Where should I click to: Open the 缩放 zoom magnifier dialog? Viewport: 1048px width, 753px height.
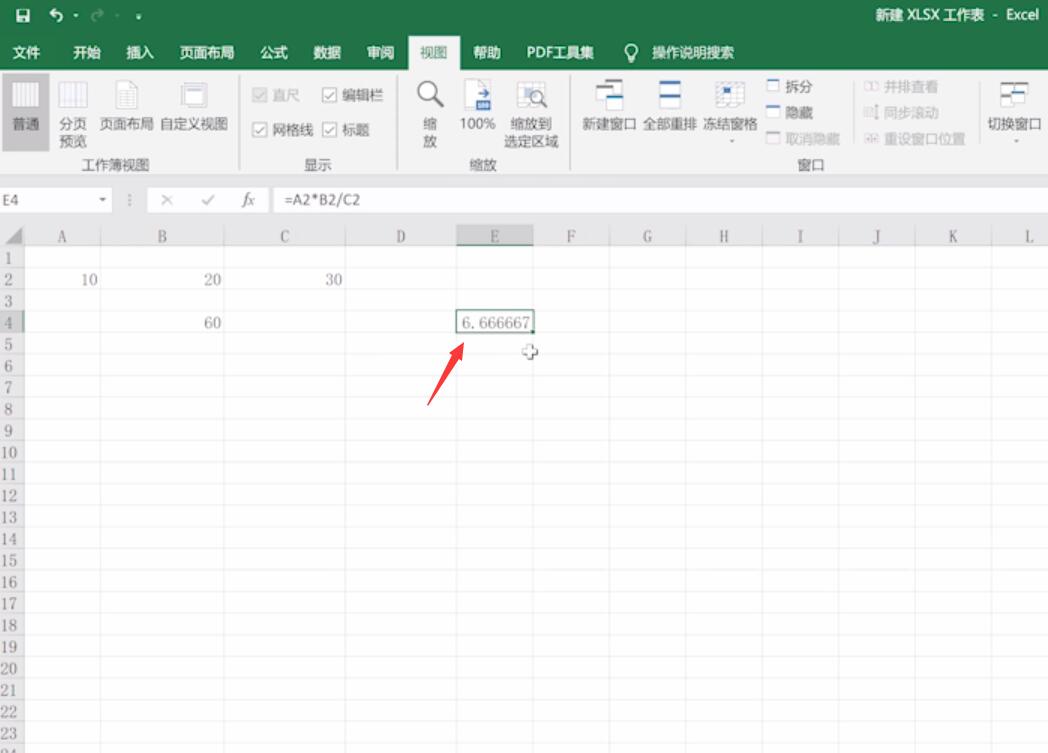[x=430, y=112]
